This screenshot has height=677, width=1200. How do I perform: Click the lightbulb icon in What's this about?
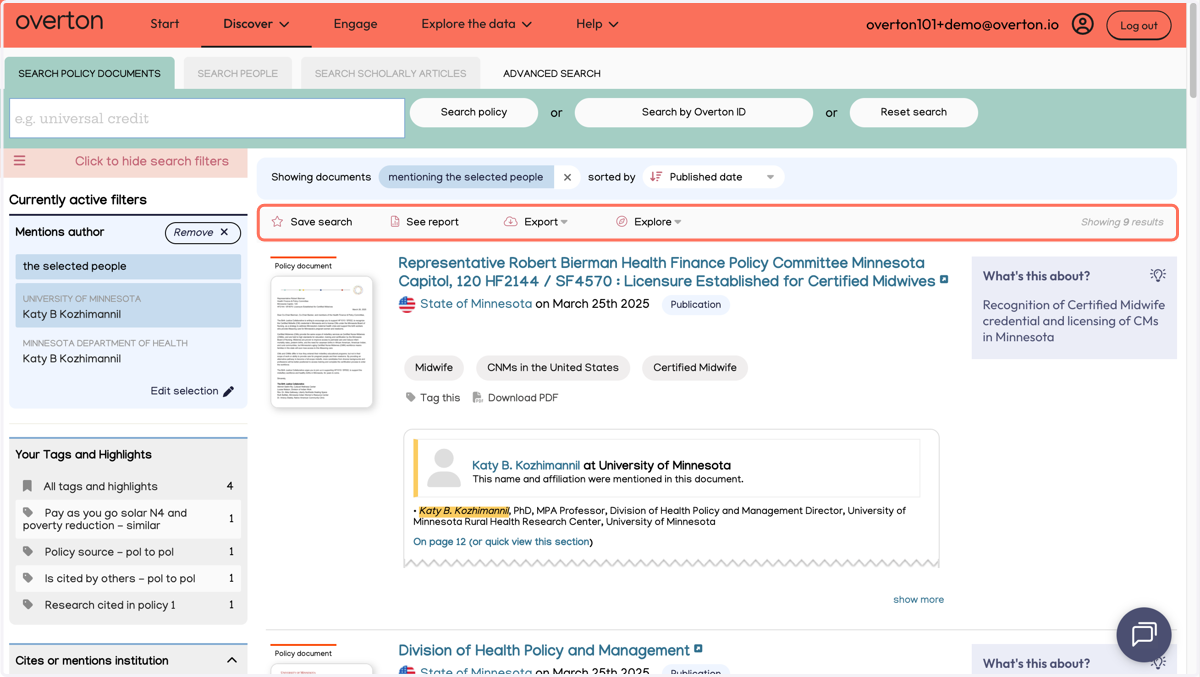1157,275
